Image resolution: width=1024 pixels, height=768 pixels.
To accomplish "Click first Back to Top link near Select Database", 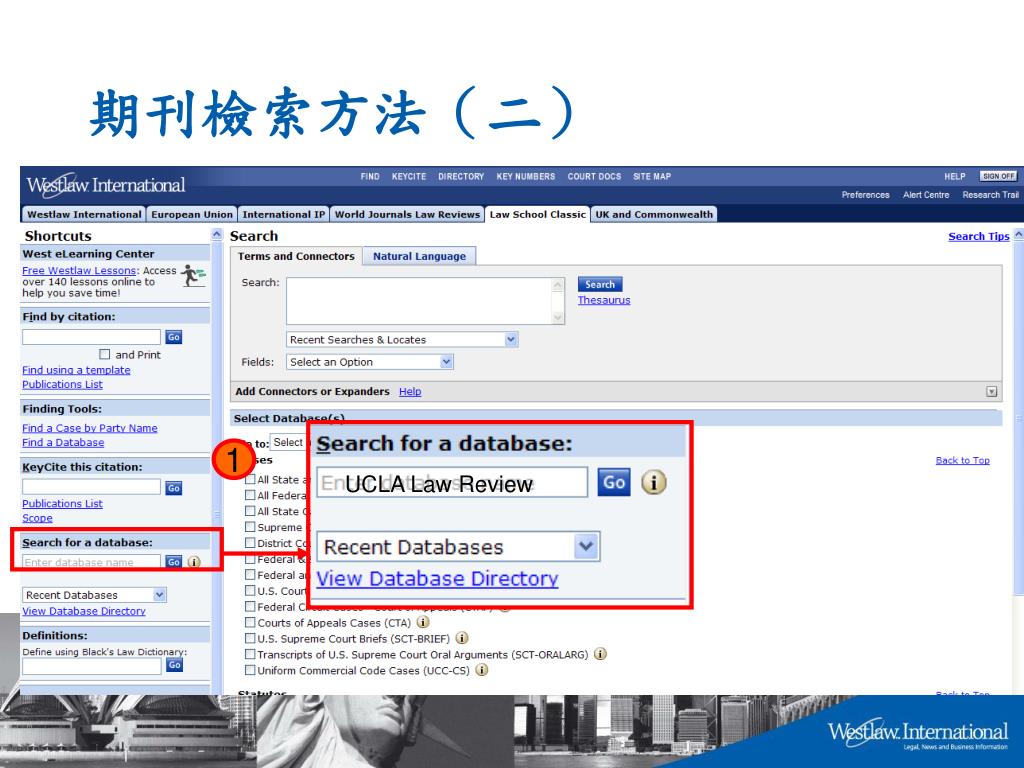I will tap(963, 460).
